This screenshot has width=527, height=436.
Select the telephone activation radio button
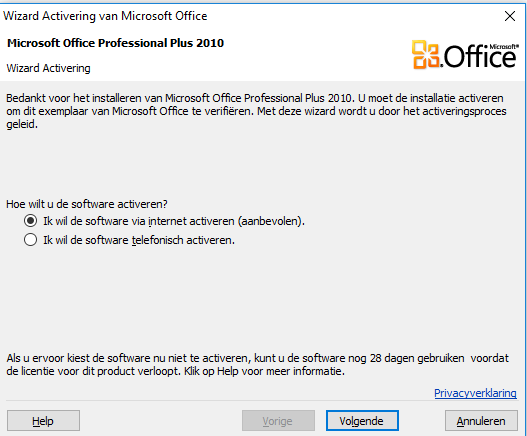[x=30, y=240]
